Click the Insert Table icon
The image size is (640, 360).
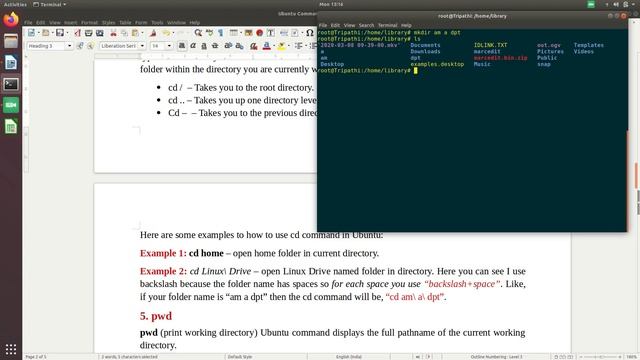point(233,33)
